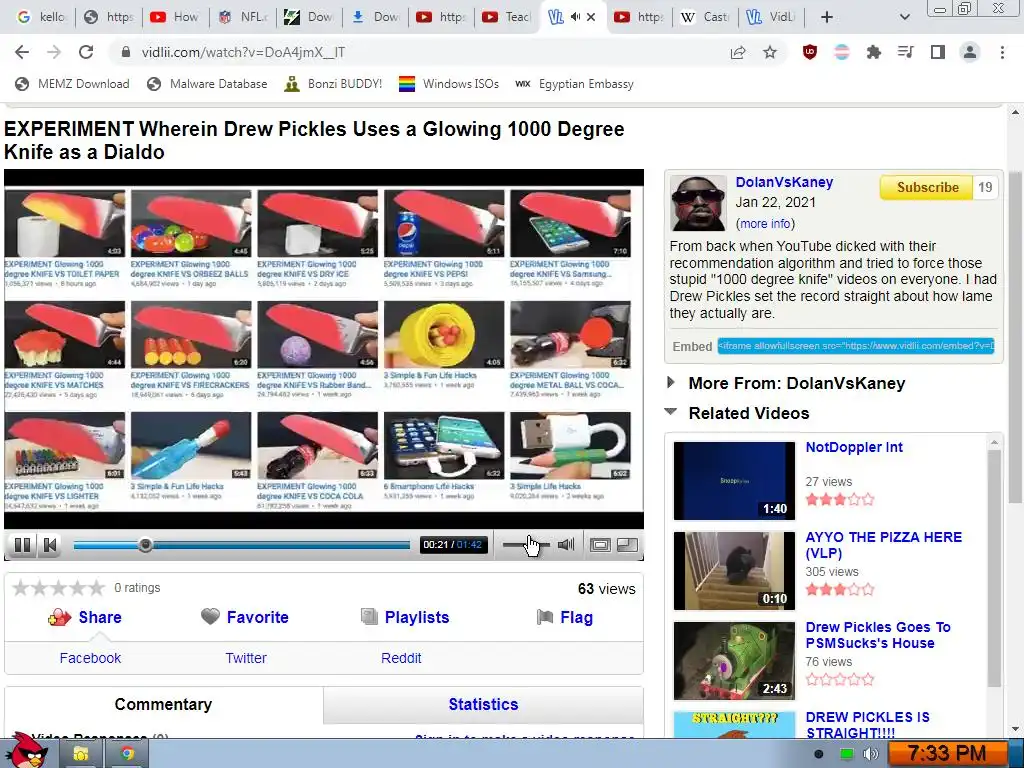Screen dimensions: 1024x768
Task: Open Malware Database bookmark
Action: point(208,84)
